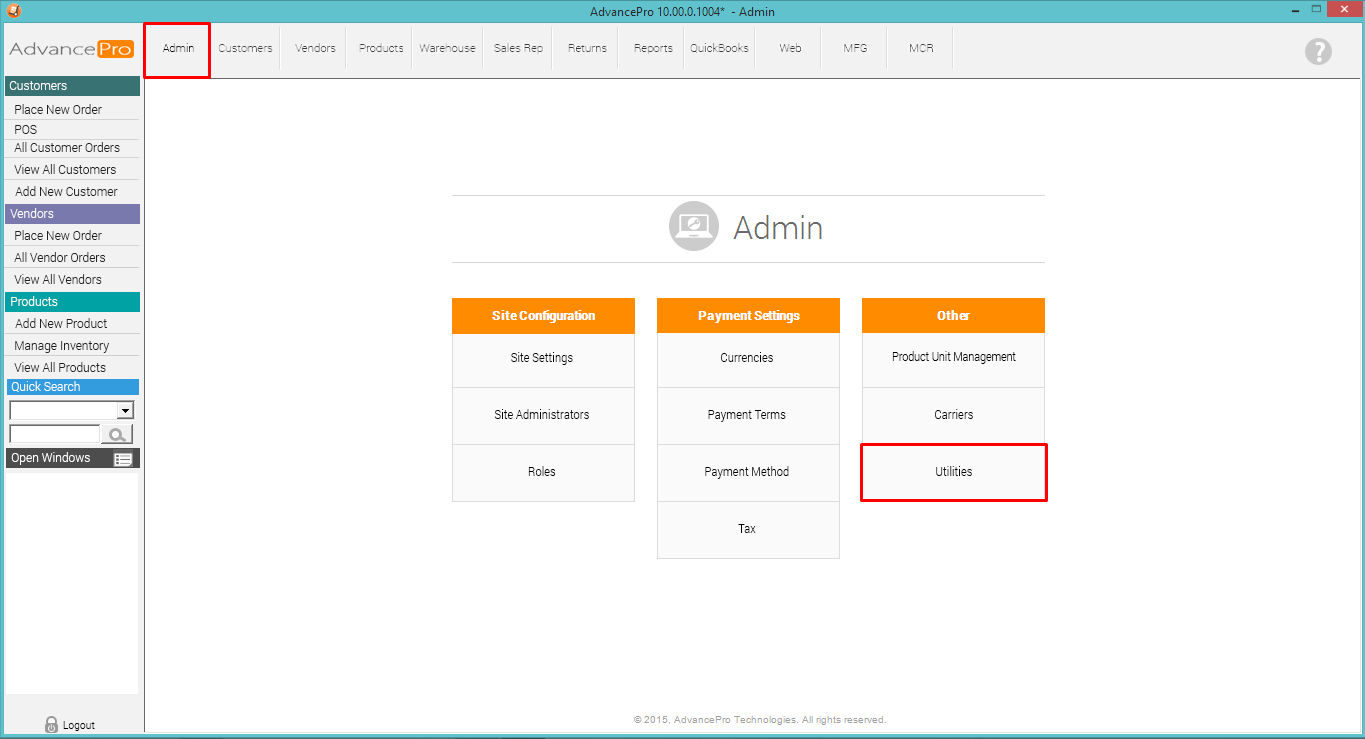The width and height of the screenshot is (1365, 739).
Task: Switch to the QuickBooks tab
Action: [x=719, y=48]
